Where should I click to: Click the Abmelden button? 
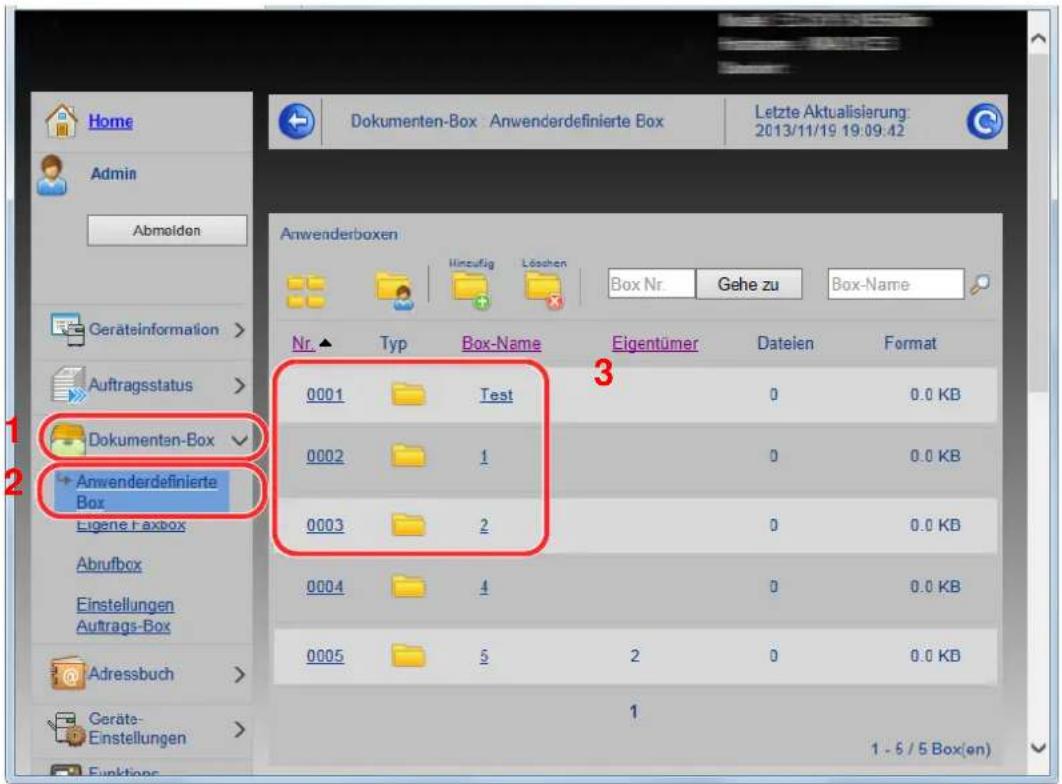(167, 230)
